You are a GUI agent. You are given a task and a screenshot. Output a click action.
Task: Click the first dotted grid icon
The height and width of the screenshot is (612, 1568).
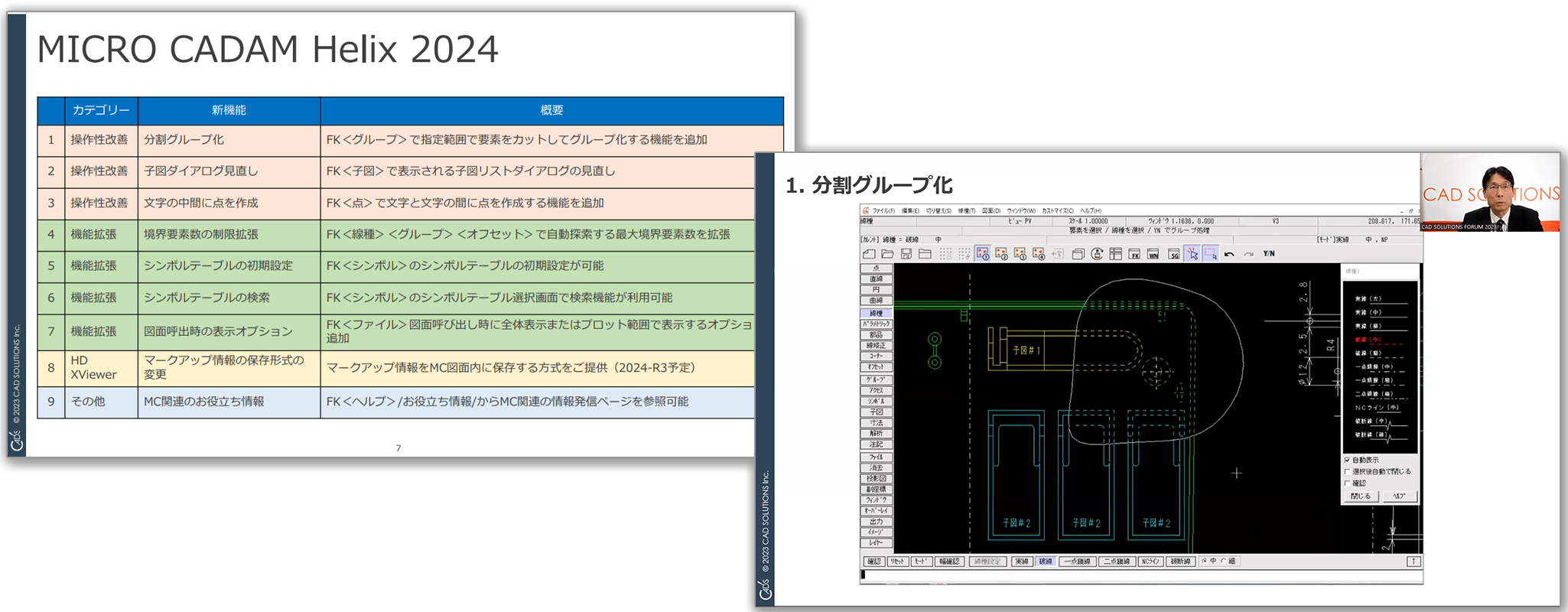945,254
